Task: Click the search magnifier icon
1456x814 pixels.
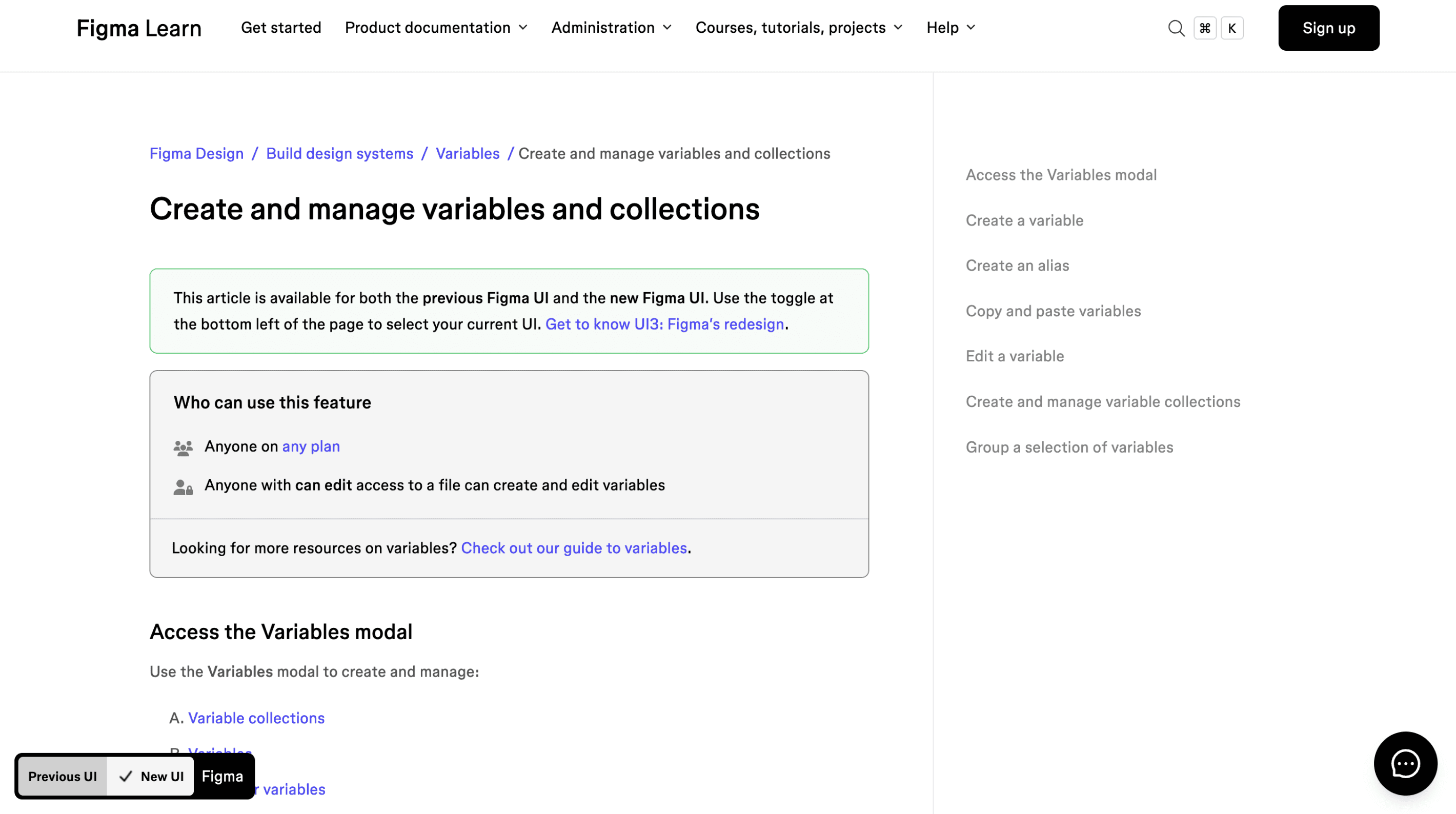Action: click(1176, 28)
